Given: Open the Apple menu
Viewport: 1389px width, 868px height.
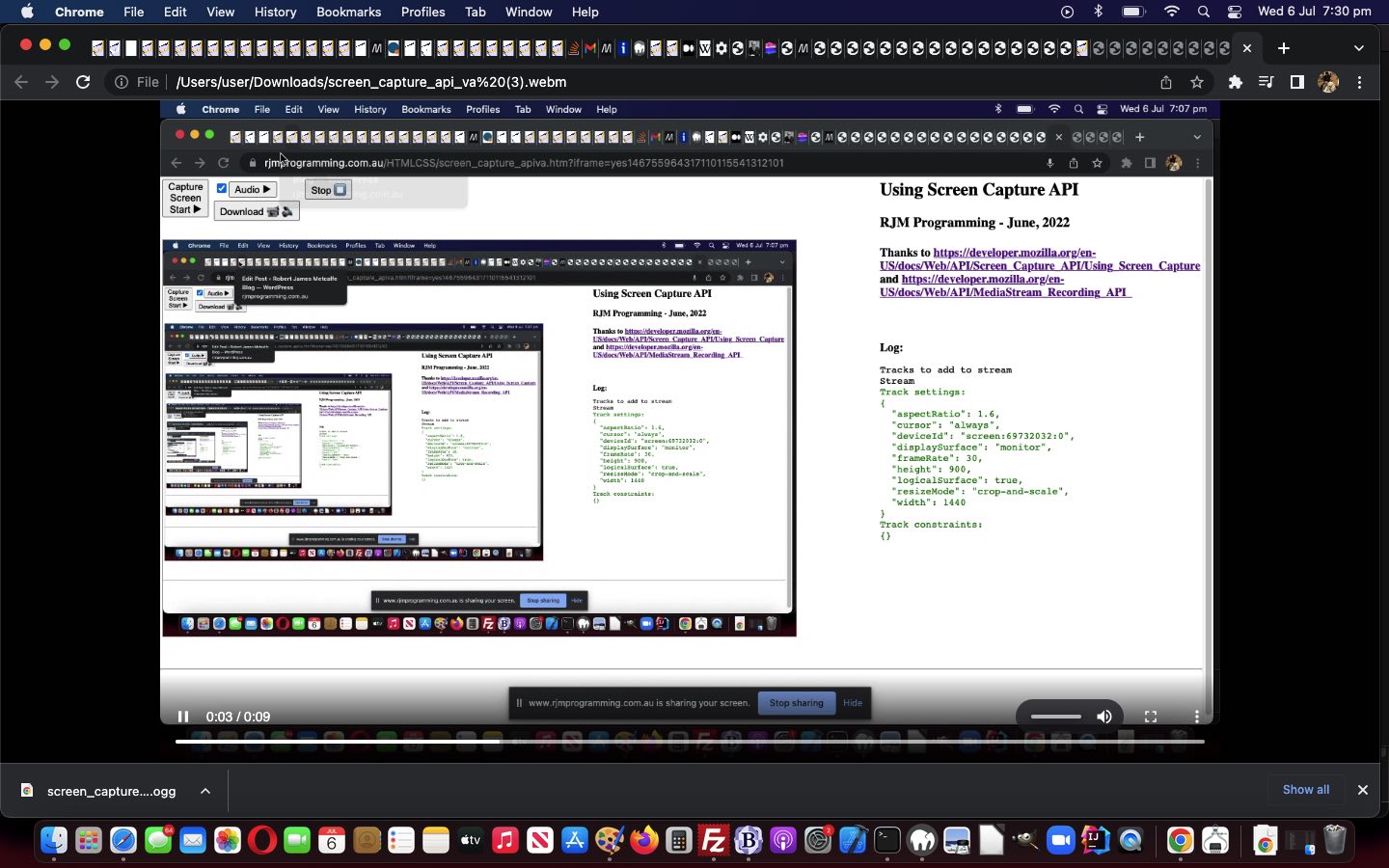Looking at the screenshot, I should (x=27, y=12).
